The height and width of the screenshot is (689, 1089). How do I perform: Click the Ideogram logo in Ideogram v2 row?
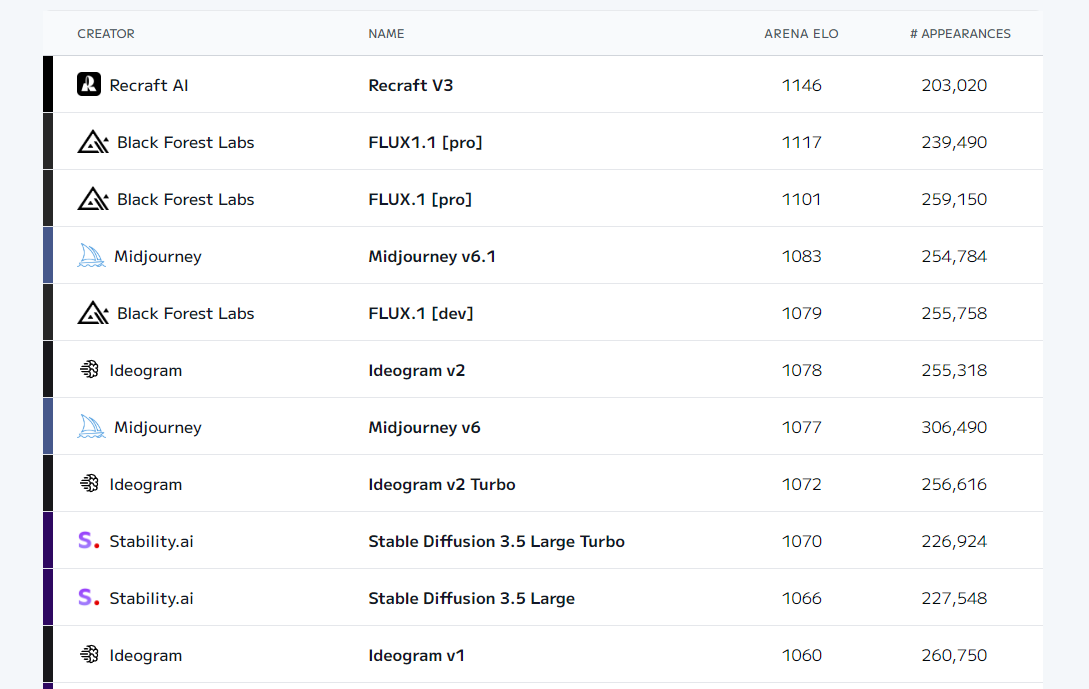(89, 370)
